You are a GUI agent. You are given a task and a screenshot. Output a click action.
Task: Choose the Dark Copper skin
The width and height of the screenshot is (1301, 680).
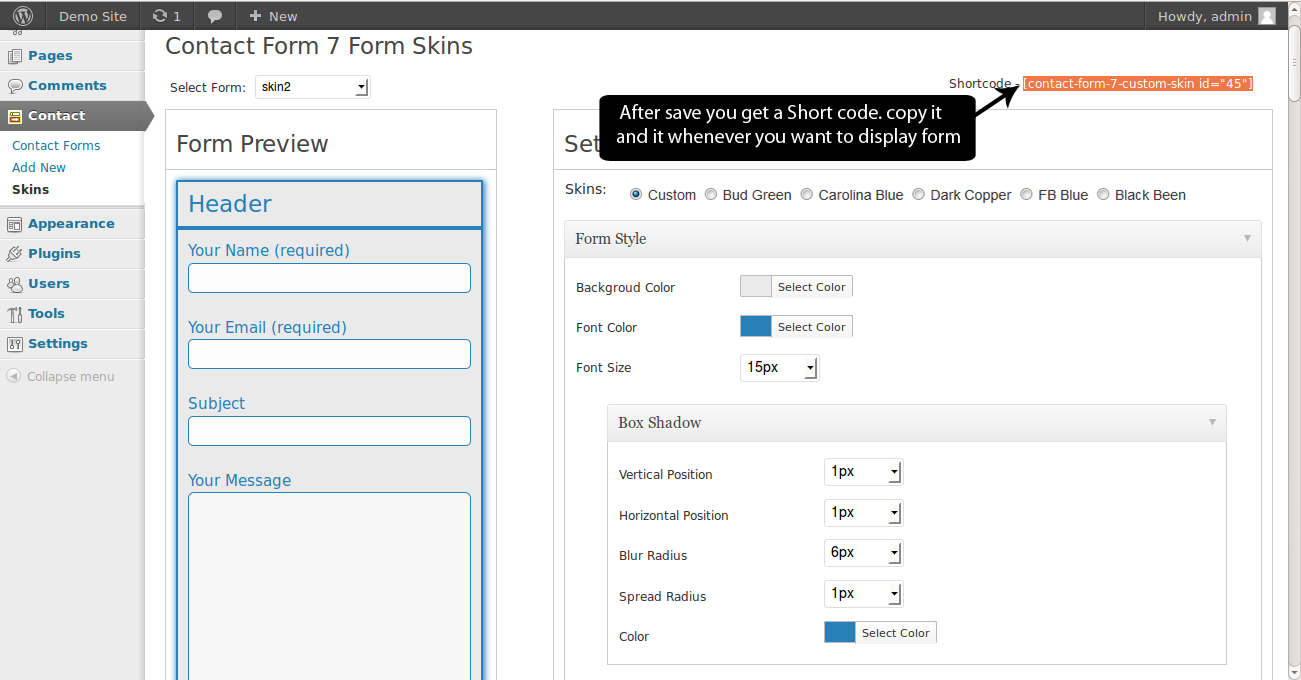click(919, 195)
